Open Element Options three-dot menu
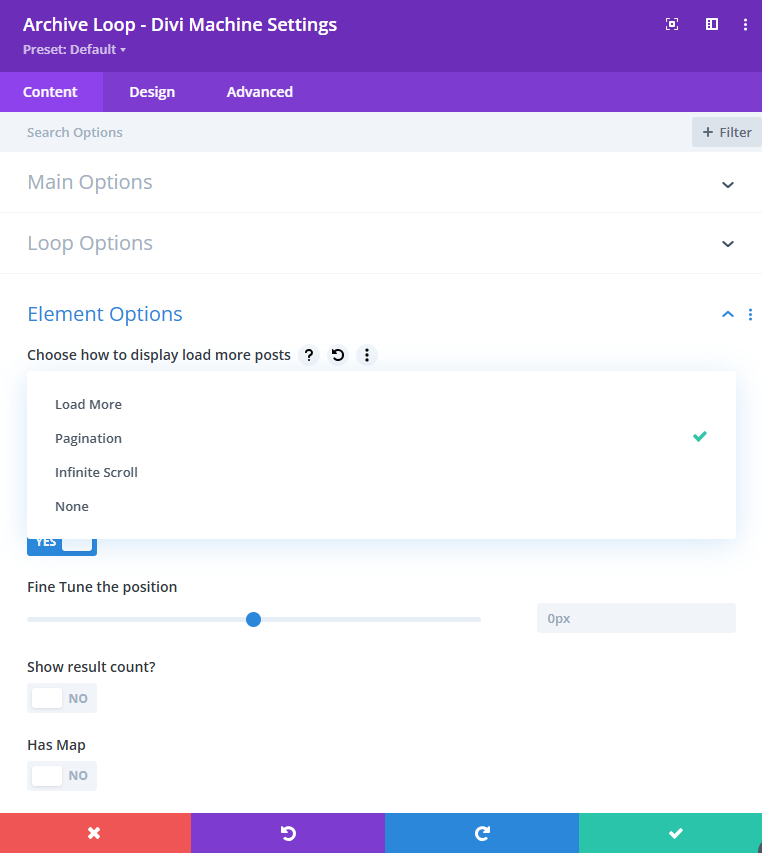762x853 pixels. (750, 314)
